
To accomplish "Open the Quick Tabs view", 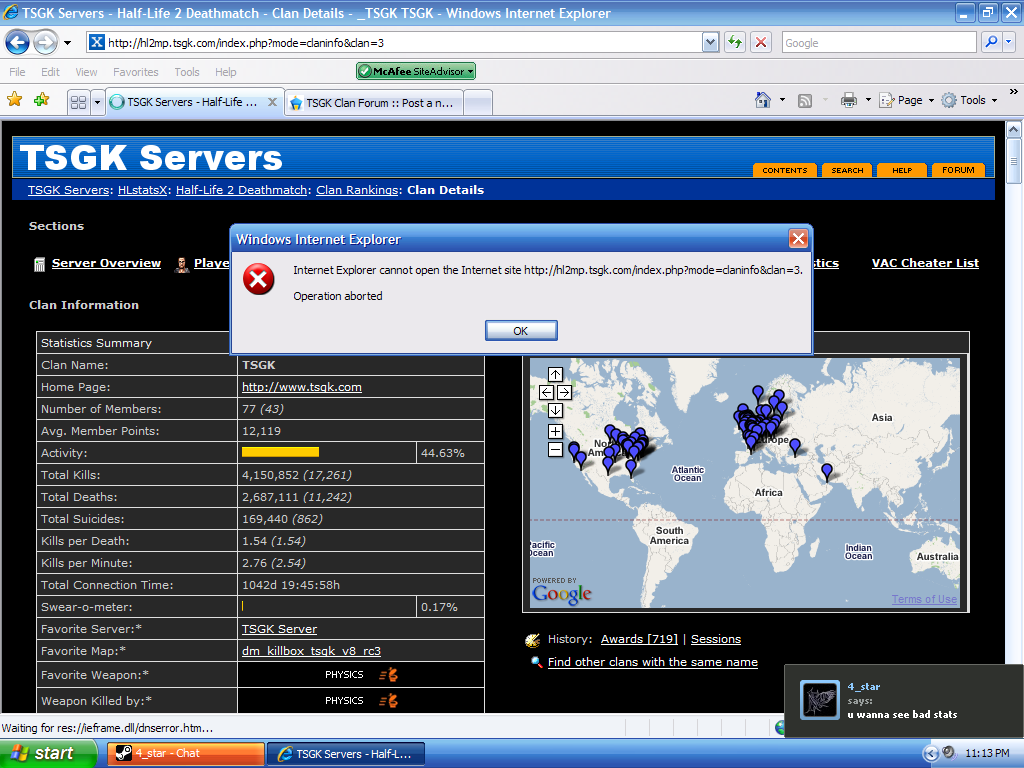I will 77,102.
